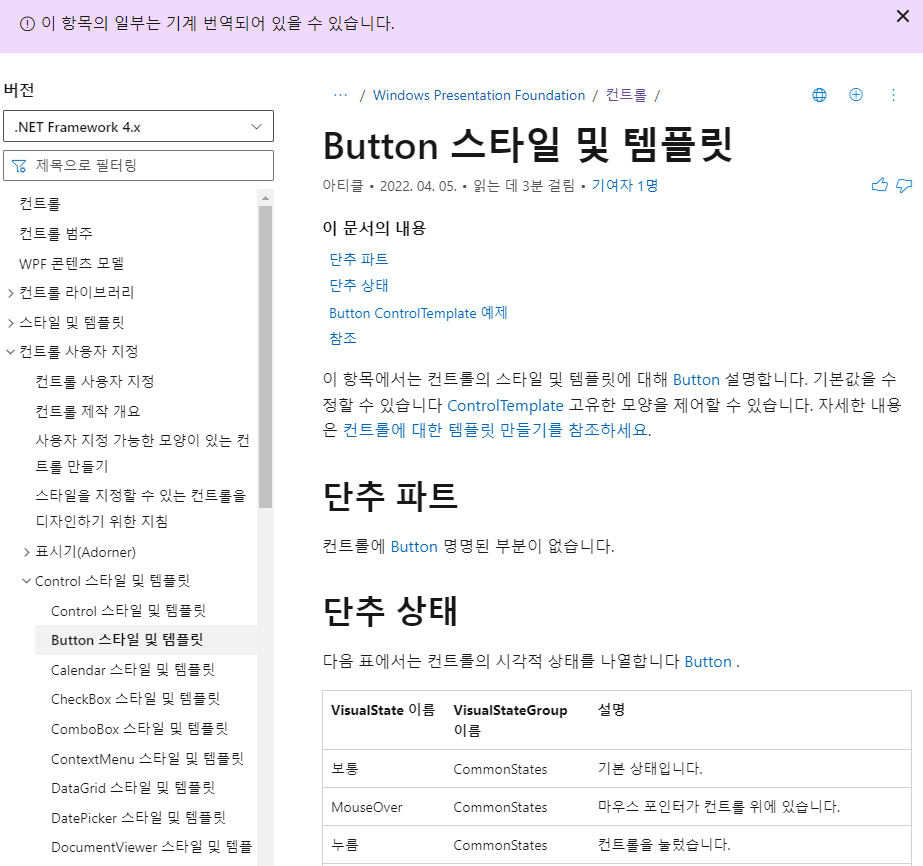
Task: Collapse the 컨트롤 사용자 지정 parent node
Action: pyautogui.click(x=10, y=352)
